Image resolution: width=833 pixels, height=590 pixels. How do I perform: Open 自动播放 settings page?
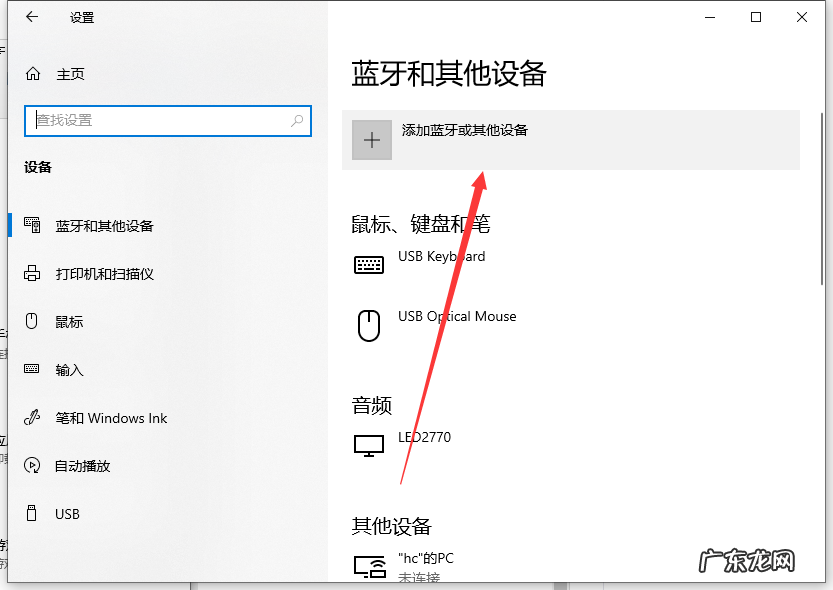tap(82, 466)
